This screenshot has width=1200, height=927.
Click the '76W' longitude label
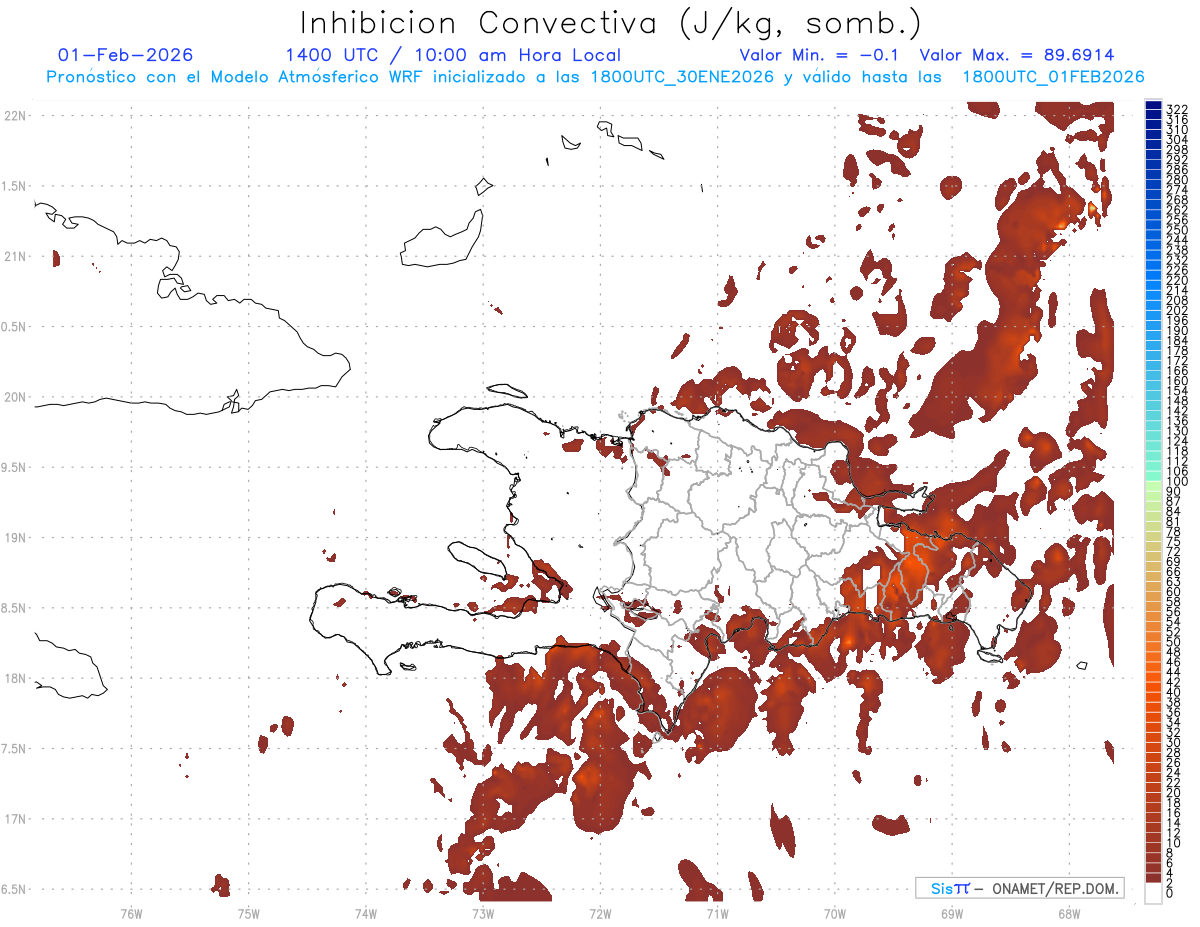[x=131, y=913]
